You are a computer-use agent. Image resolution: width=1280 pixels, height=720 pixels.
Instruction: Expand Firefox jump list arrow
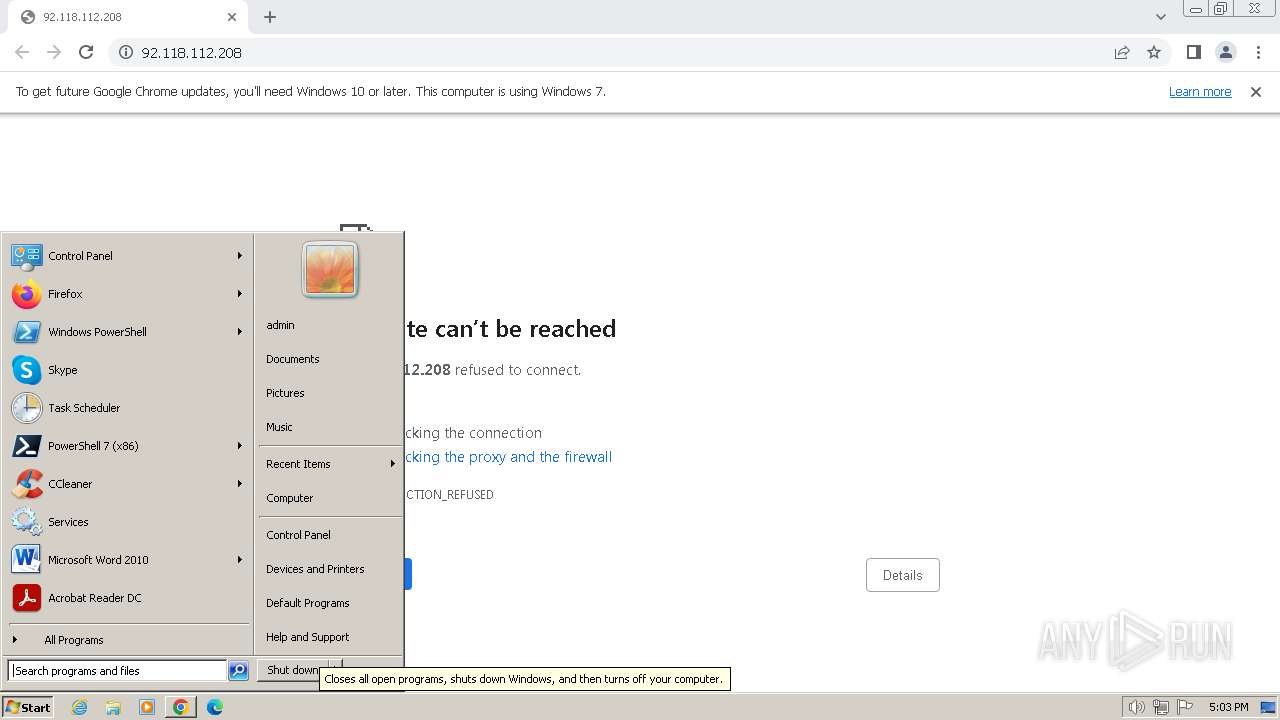tap(240, 294)
